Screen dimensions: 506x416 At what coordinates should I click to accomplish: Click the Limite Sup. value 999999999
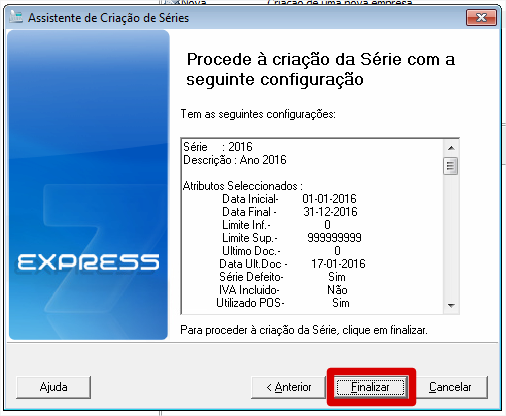pos(334,238)
